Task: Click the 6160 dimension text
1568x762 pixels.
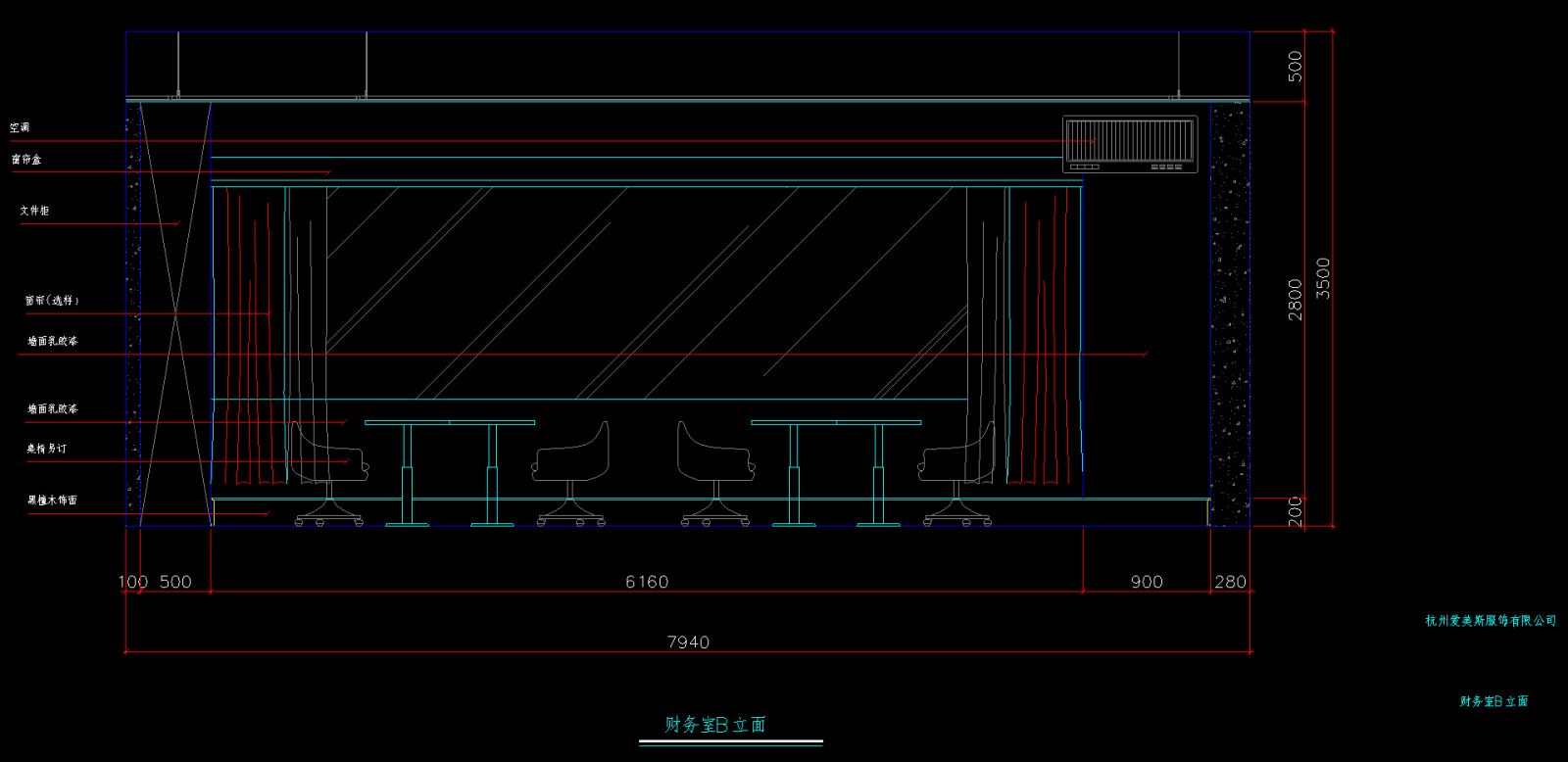Action: click(x=647, y=582)
